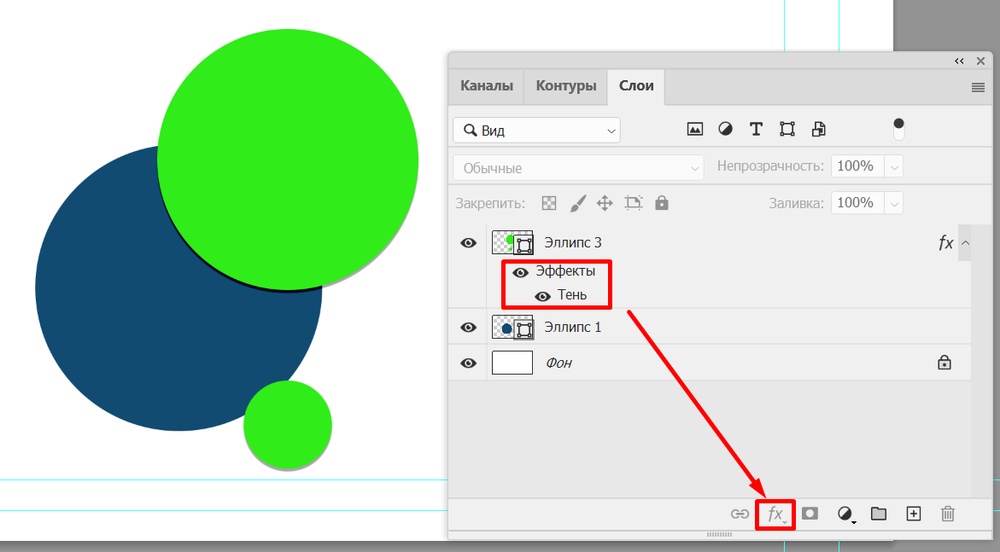Collapse the Эллипс 3 effects list
The height and width of the screenshot is (552, 1000).
click(x=965, y=243)
